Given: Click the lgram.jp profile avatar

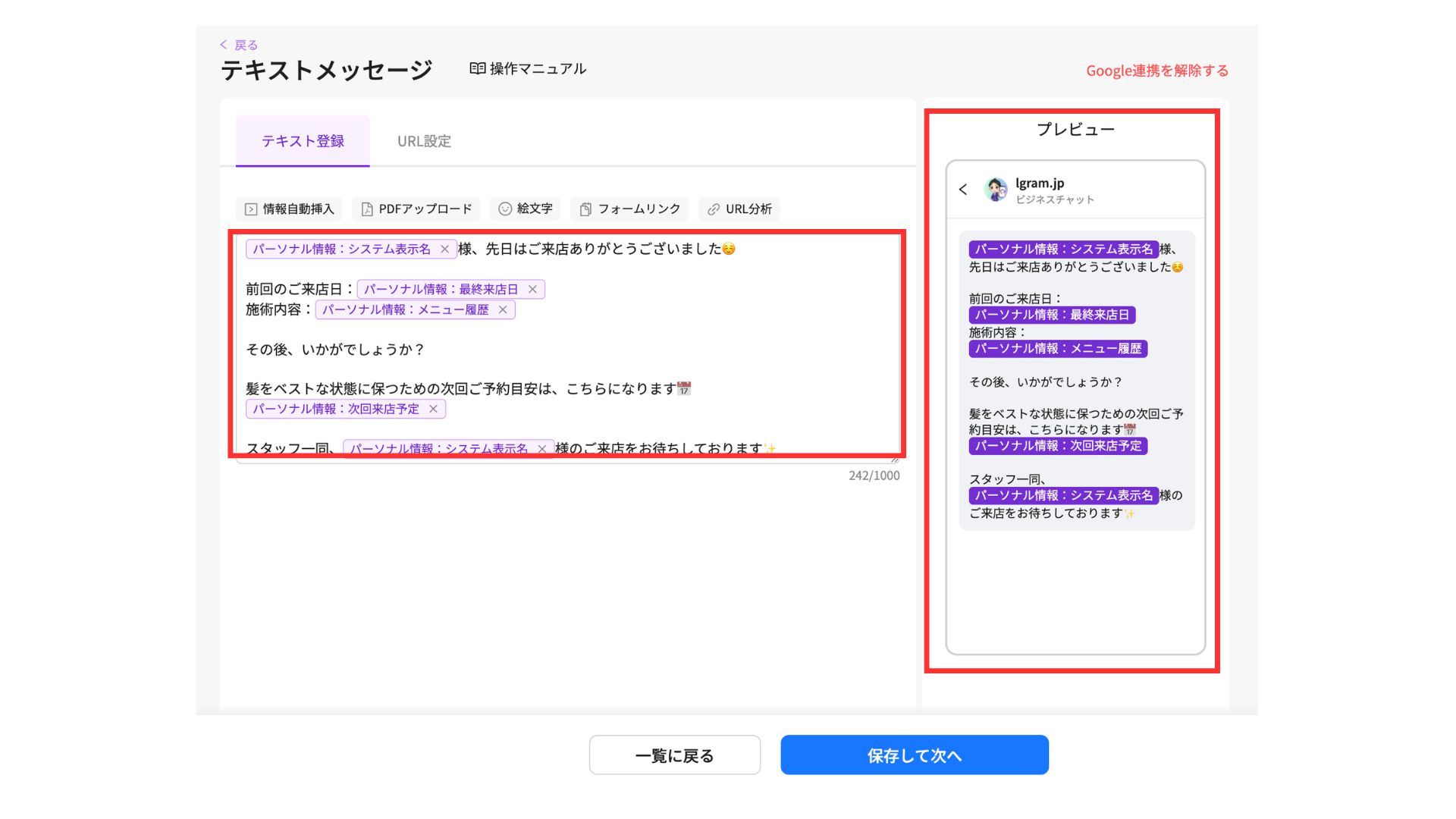Looking at the screenshot, I should [996, 190].
